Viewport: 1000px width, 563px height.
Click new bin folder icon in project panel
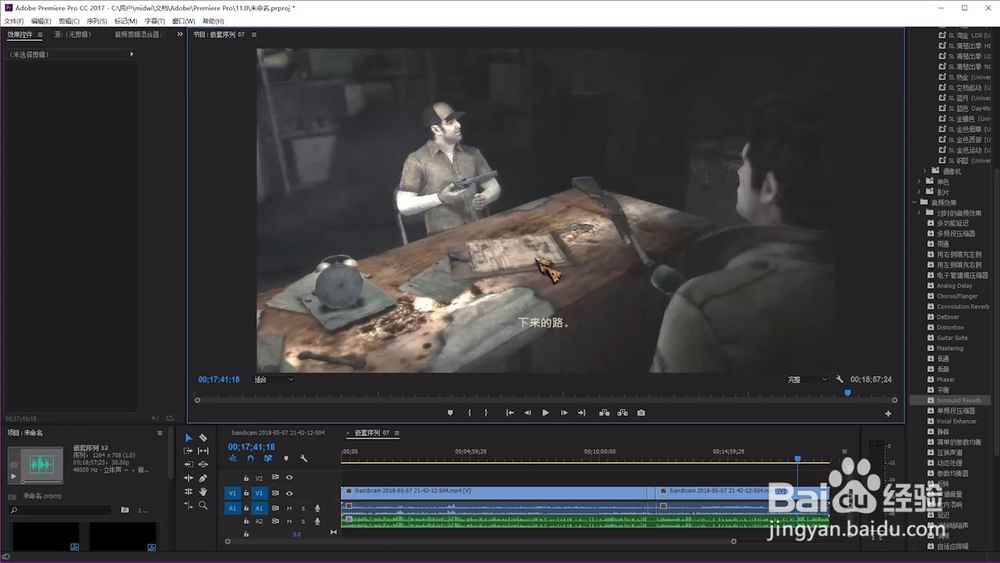pos(125,510)
